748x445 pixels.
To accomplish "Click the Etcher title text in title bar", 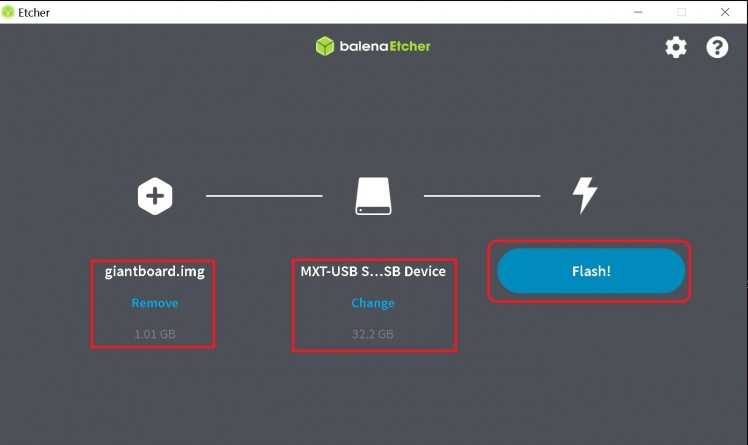I will tap(34, 12).
